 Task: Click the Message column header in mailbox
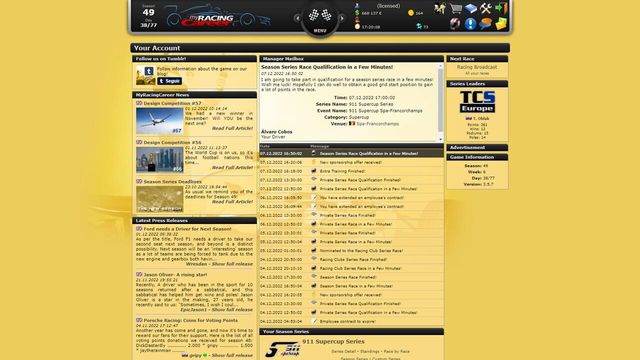tap(320, 146)
